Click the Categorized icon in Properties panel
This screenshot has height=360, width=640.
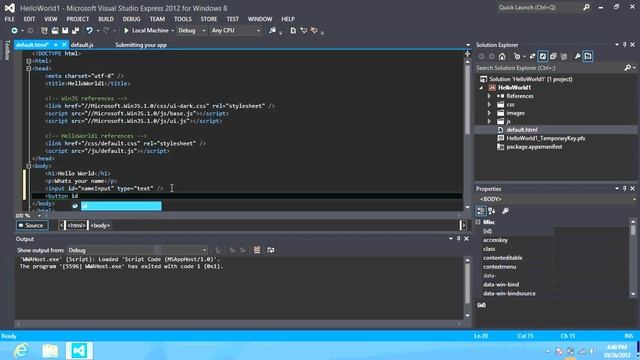pyautogui.click(x=481, y=211)
